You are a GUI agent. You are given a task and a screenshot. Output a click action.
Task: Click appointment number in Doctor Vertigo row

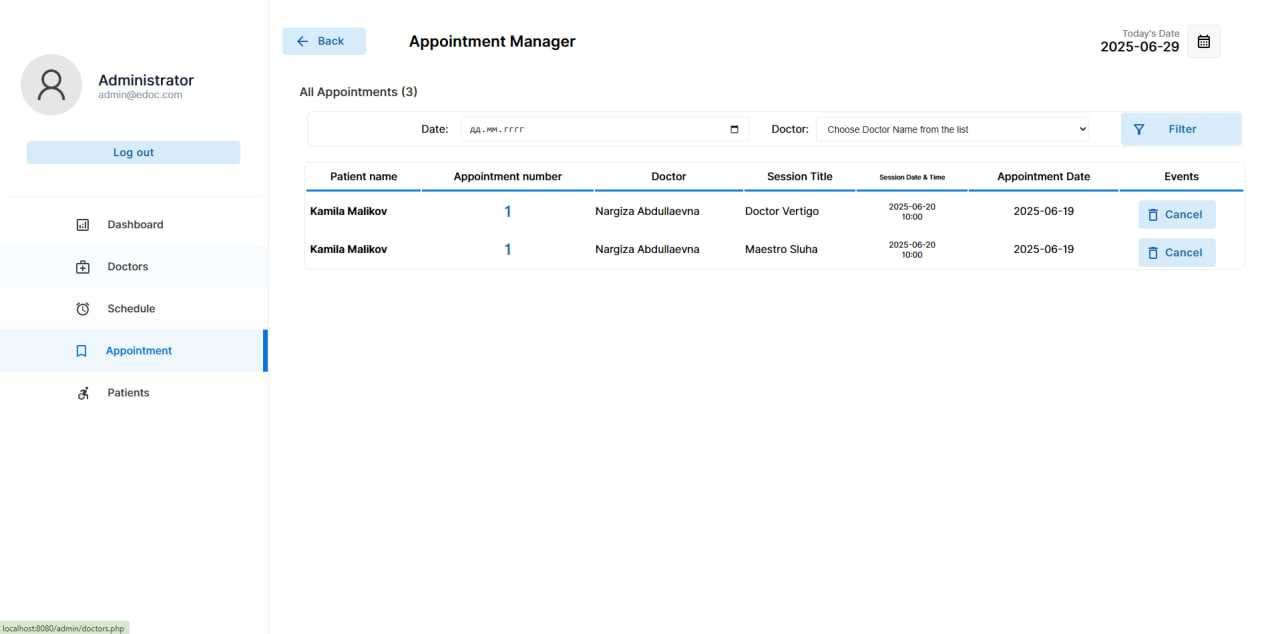pos(508,211)
